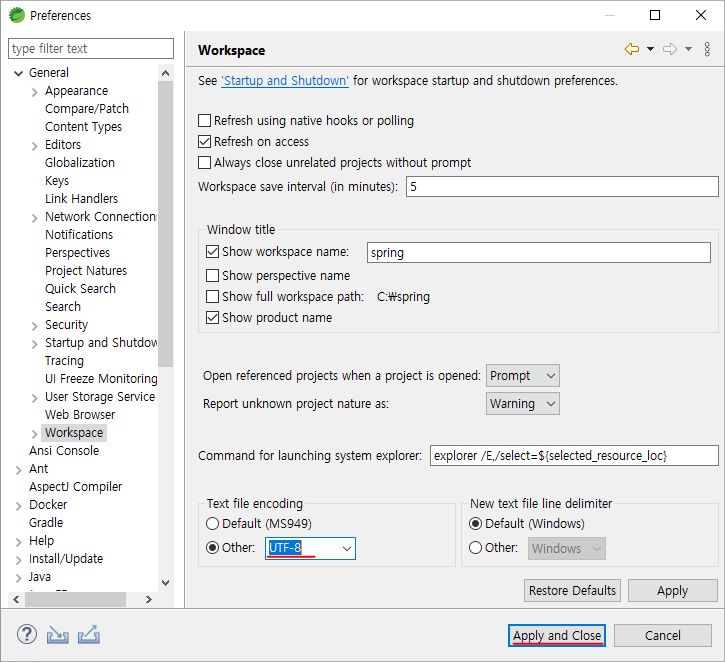Image resolution: width=725 pixels, height=662 pixels.
Task: Enable Show perspective name checkbox
Action: coord(212,276)
